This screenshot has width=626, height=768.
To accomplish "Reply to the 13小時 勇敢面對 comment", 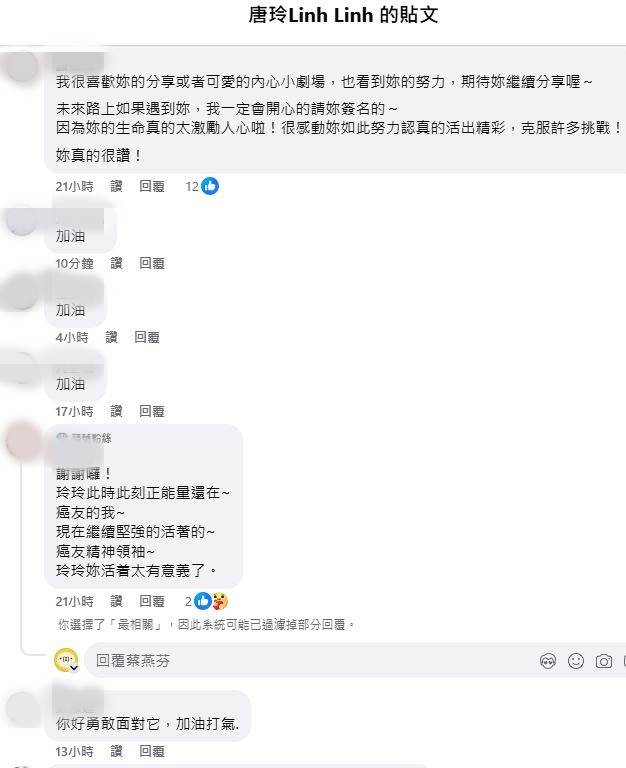I will pos(151,751).
